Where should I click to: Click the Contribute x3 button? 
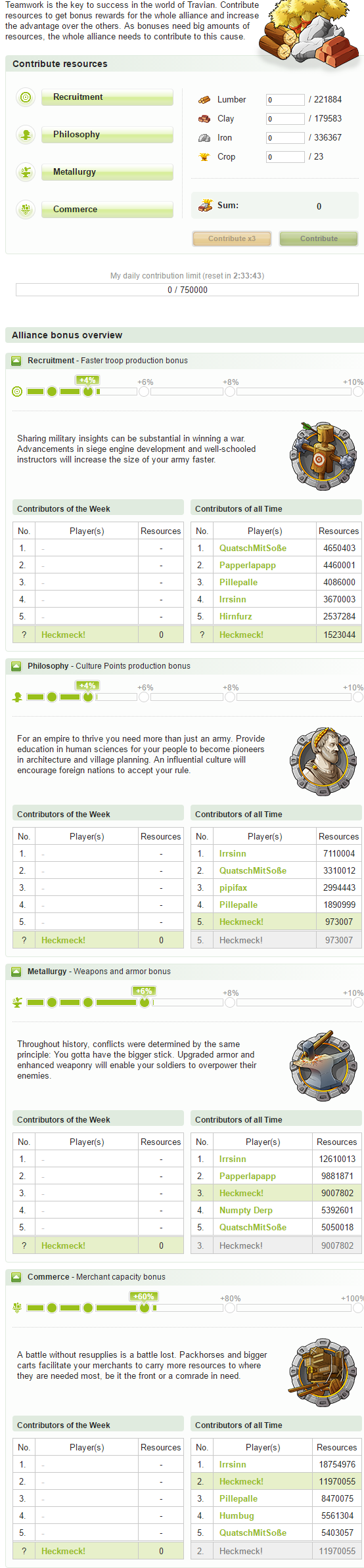[x=232, y=238]
